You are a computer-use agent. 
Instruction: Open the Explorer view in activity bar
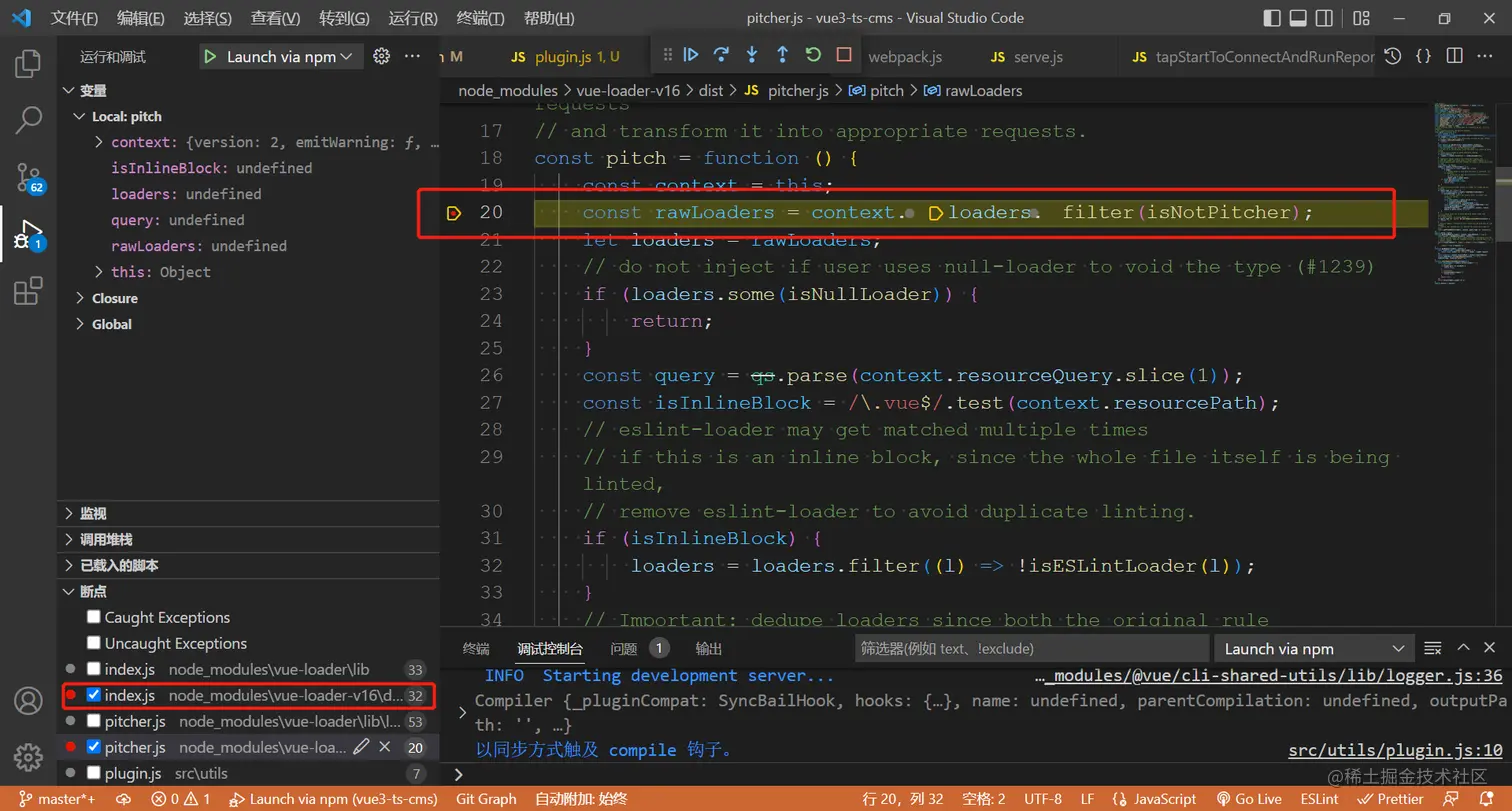pos(28,65)
